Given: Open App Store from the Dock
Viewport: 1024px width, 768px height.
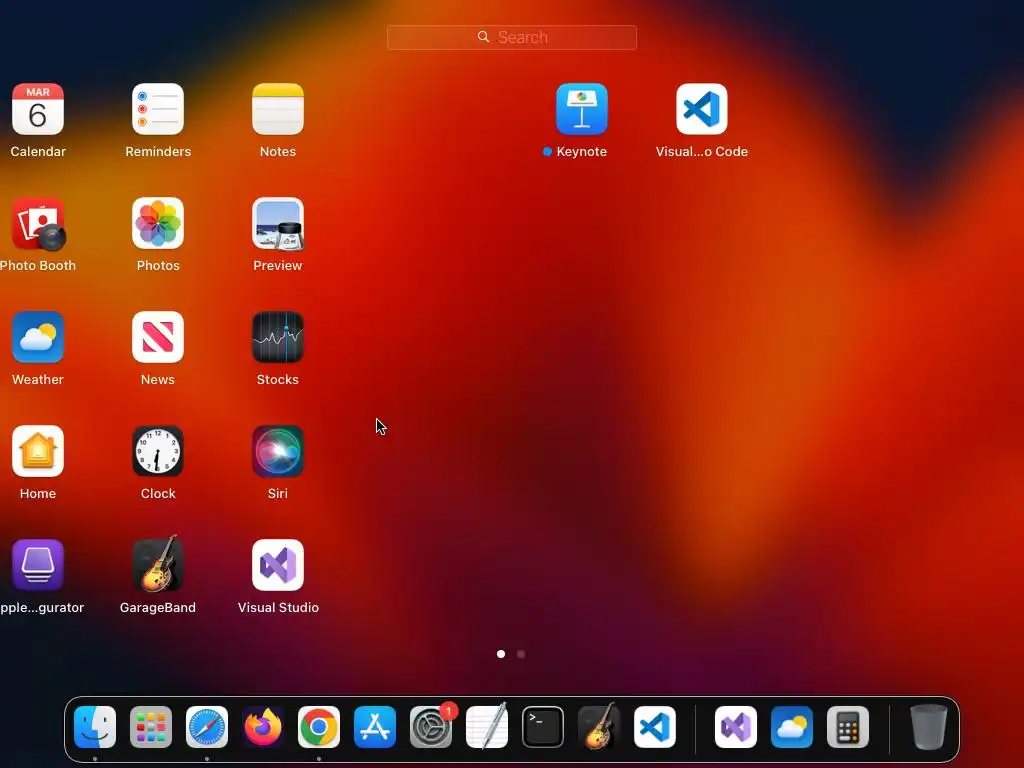Looking at the screenshot, I should (375, 727).
